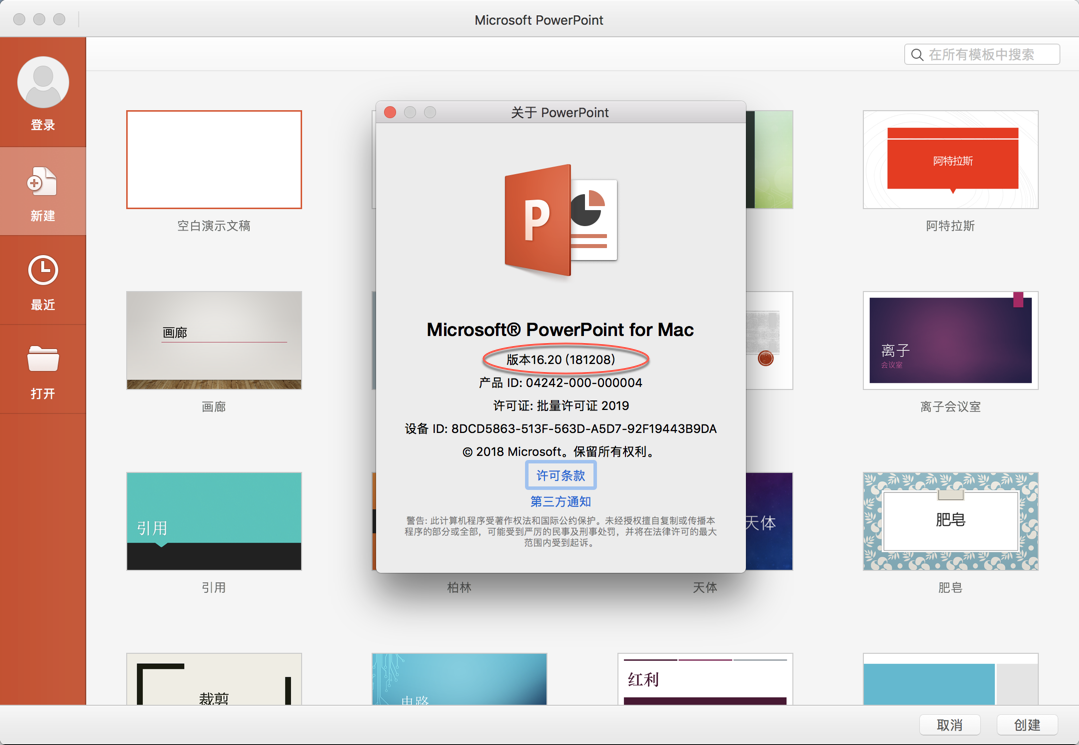Click the 创建 (Create) button
This screenshot has height=745, width=1079.
(x=1026, y=724)
